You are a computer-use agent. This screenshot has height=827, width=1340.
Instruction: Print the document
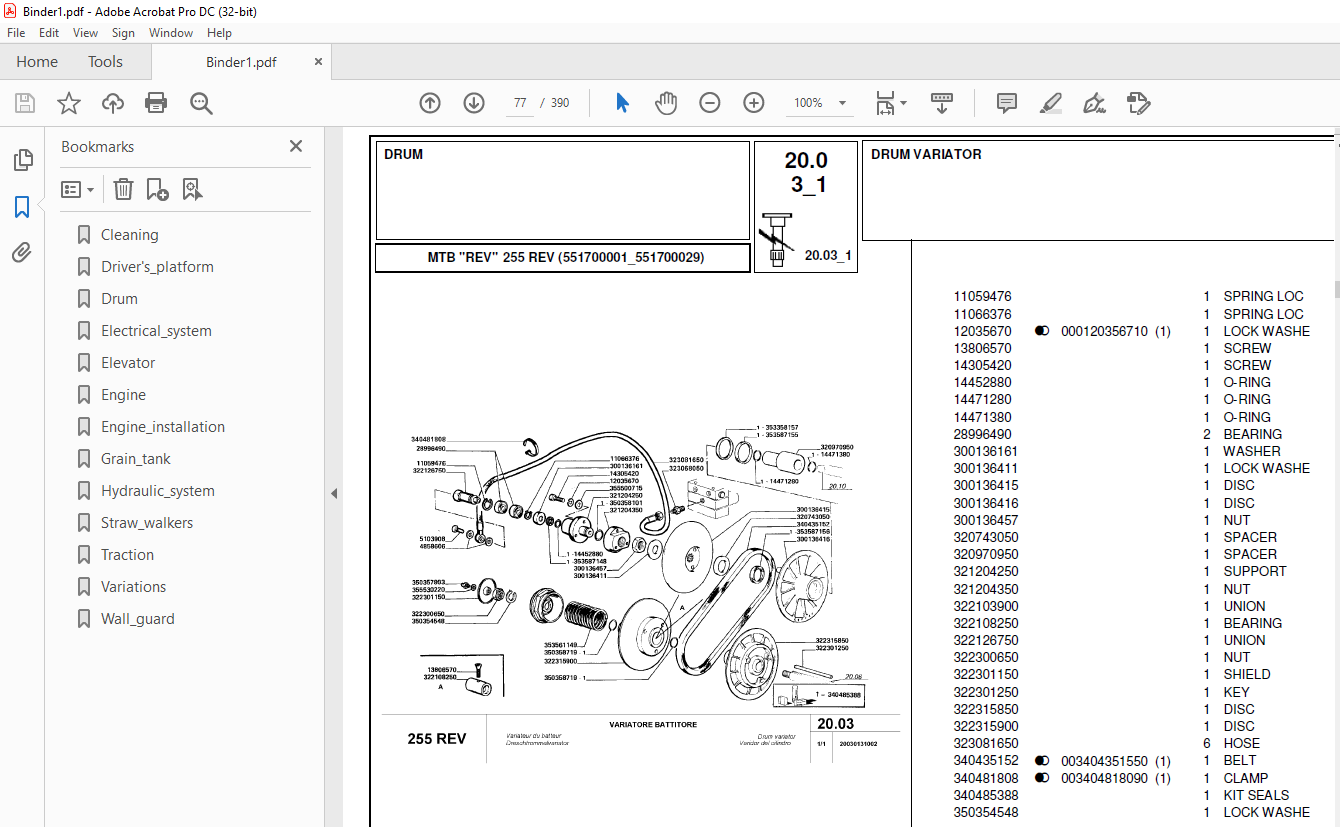coord(156,103)
